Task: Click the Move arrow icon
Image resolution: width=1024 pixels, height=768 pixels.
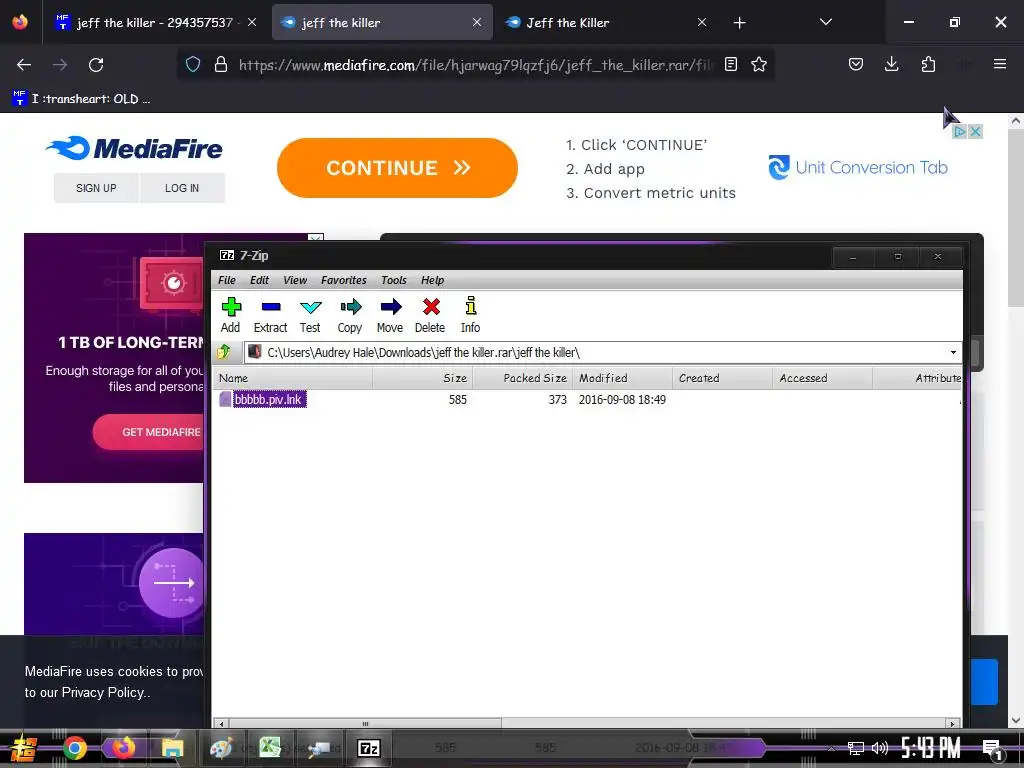Action: pyautogui.click(x=390, y=315)
